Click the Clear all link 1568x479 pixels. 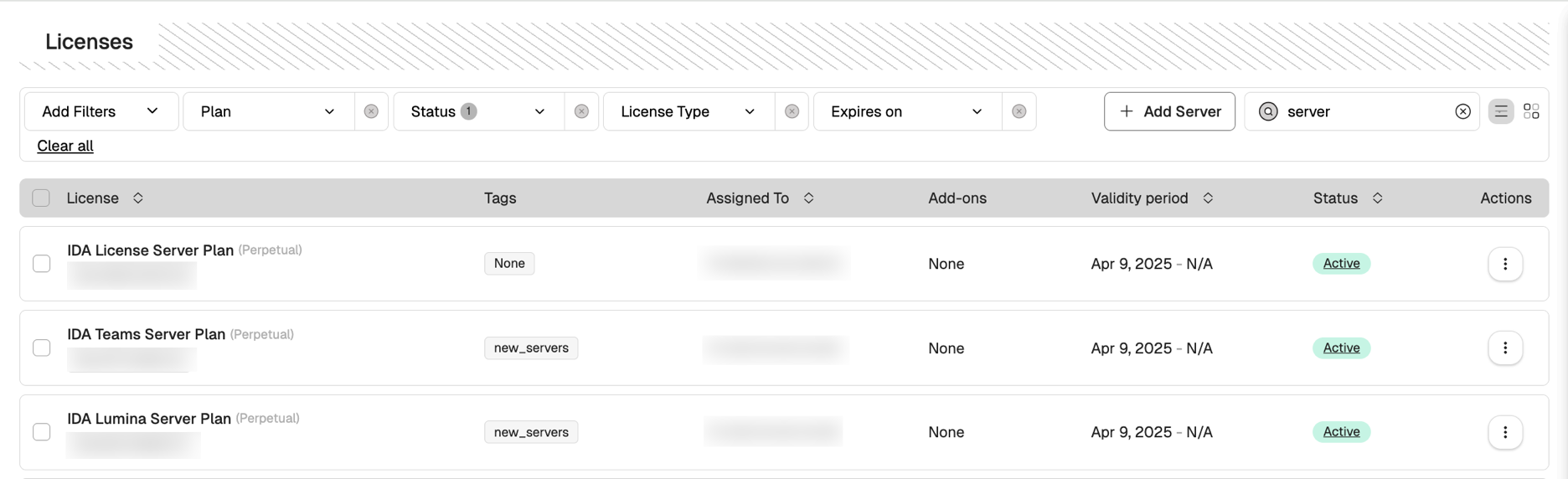[65, 146]
